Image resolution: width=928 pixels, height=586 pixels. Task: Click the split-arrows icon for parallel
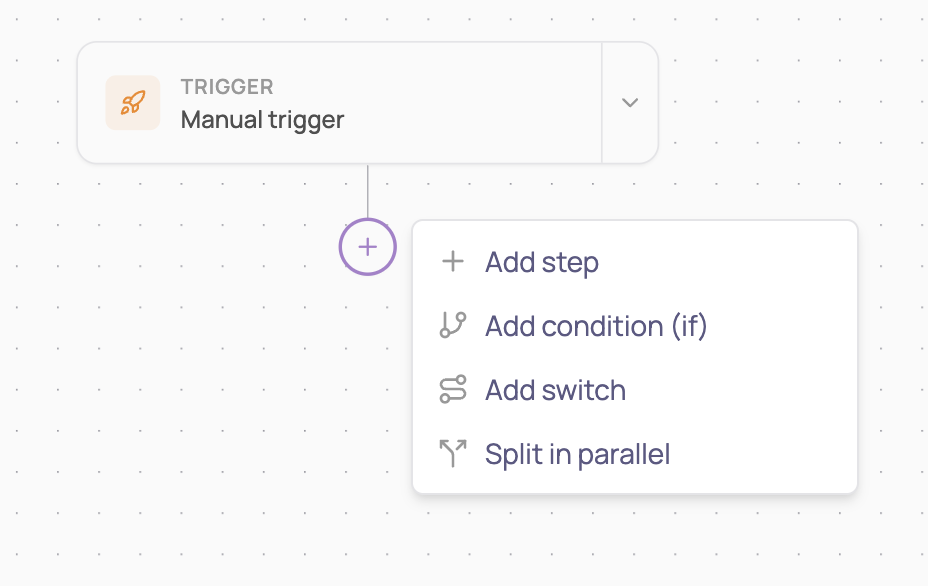tap(453, 453)
